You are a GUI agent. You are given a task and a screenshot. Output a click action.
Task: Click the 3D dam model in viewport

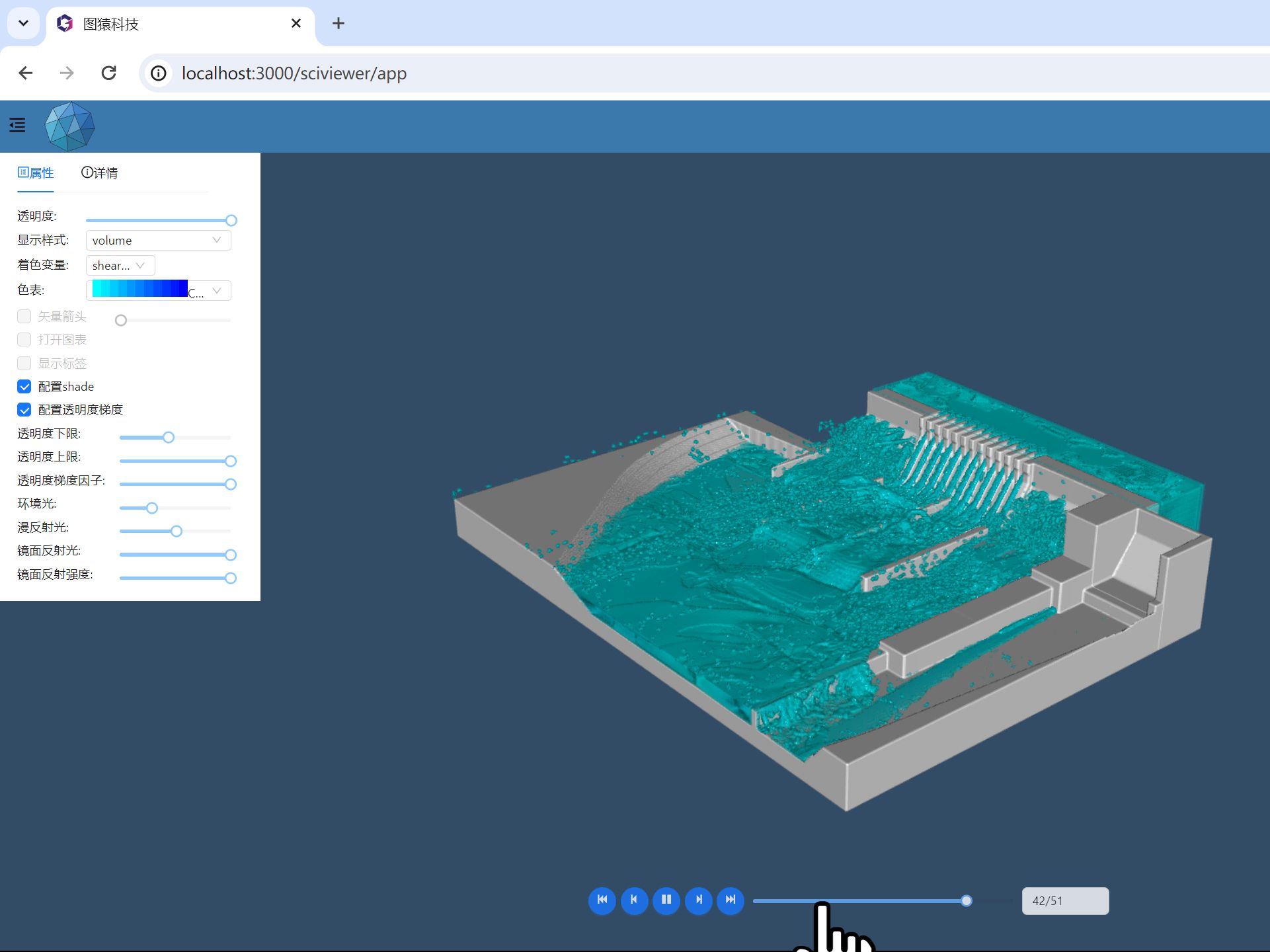(x=832, y=590)
